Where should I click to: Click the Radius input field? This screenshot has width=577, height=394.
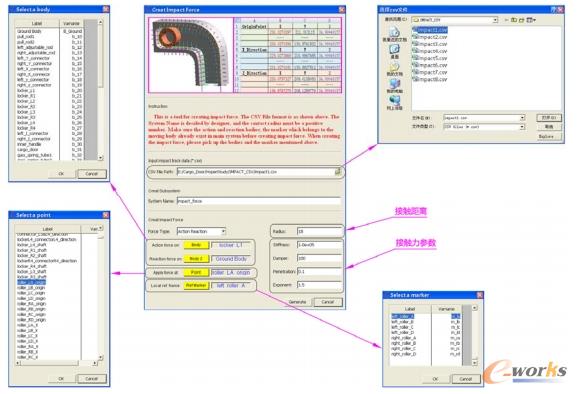[319, 231]
